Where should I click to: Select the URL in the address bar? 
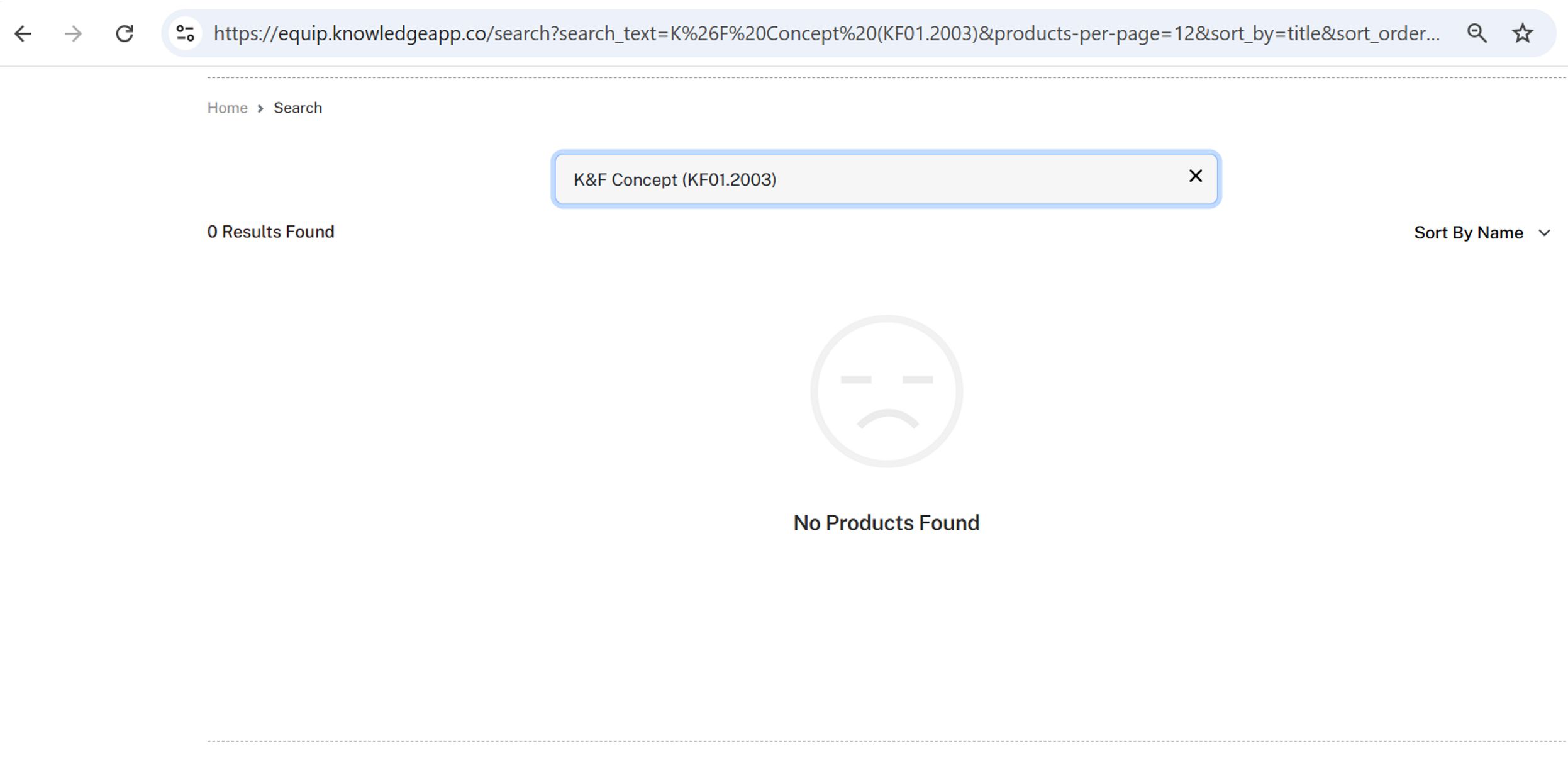(x=818, y=33)
